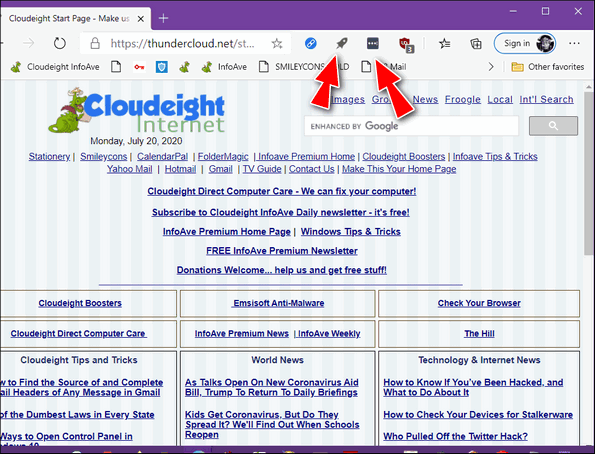Click Make This Your Home Page link
Image resolution: width=595 pixels, height=454 pixels.
399,169
